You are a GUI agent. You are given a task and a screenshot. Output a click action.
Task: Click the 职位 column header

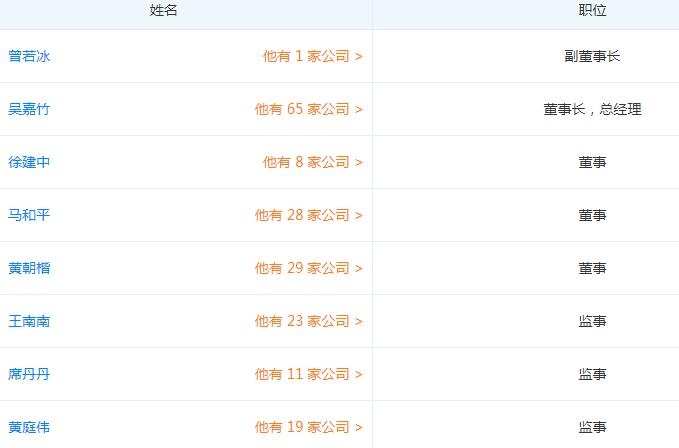[x=592, y=10]
